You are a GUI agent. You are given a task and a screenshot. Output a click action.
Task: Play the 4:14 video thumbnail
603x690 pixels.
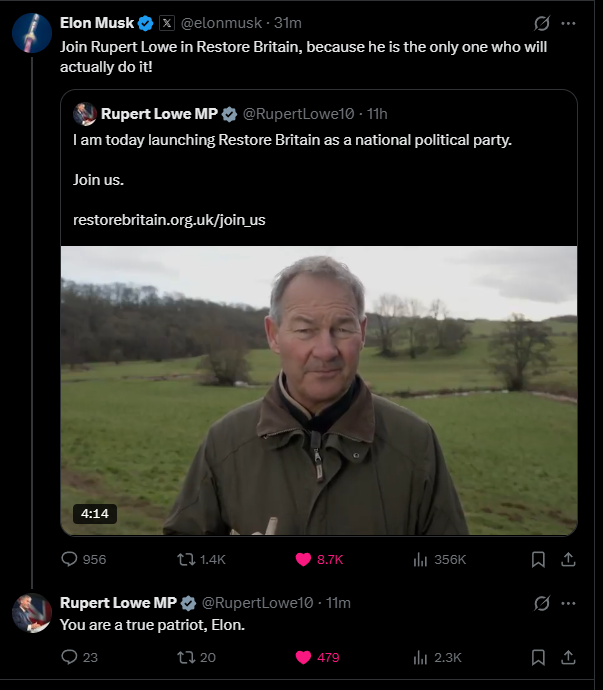pyautogui.click(x=319, y=390)
